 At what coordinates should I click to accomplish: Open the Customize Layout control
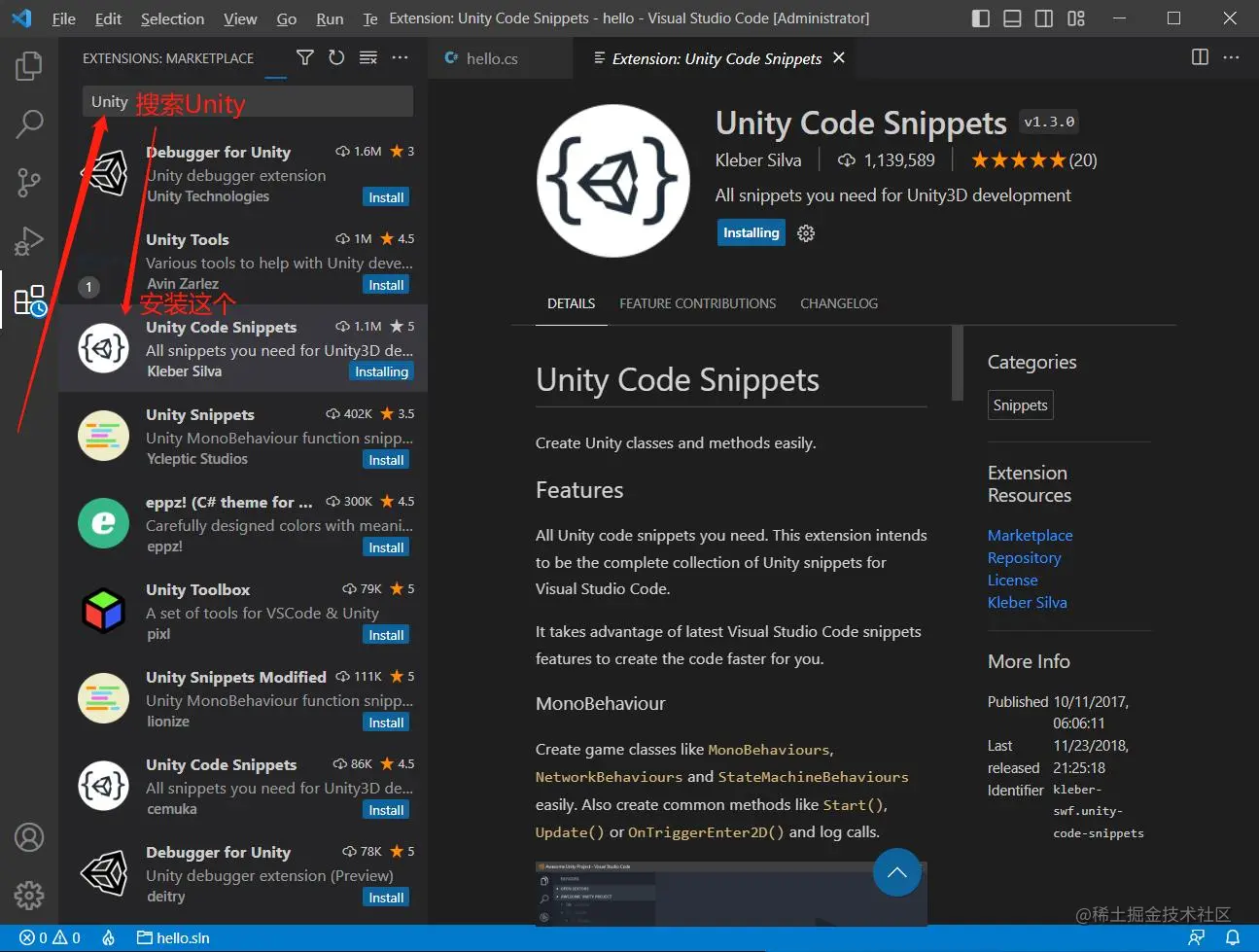pos(1075,18)
